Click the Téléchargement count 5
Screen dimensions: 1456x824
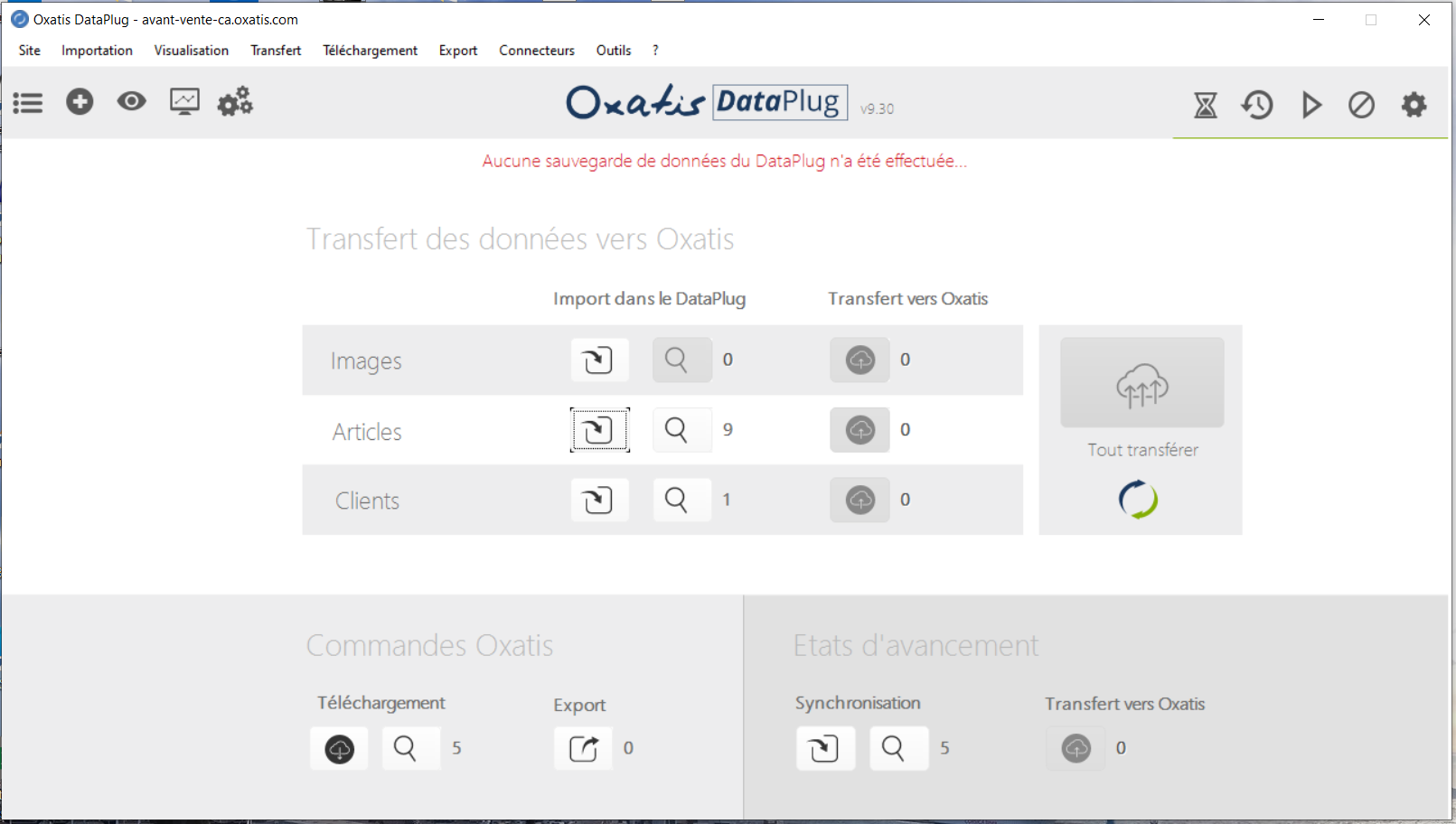pos(456,748)
